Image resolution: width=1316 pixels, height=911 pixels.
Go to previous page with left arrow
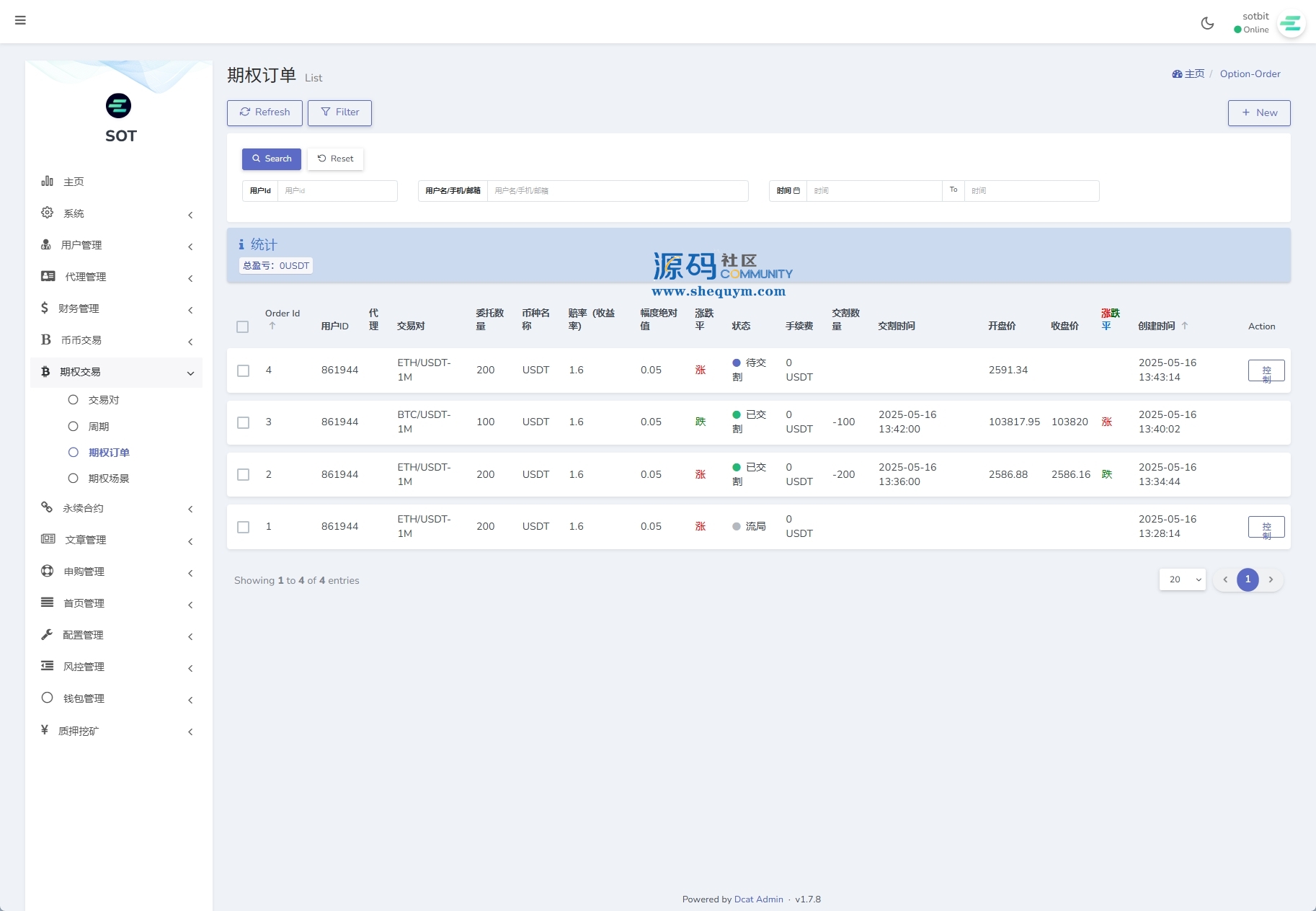pyautogui.click(x=1225, y=579)
